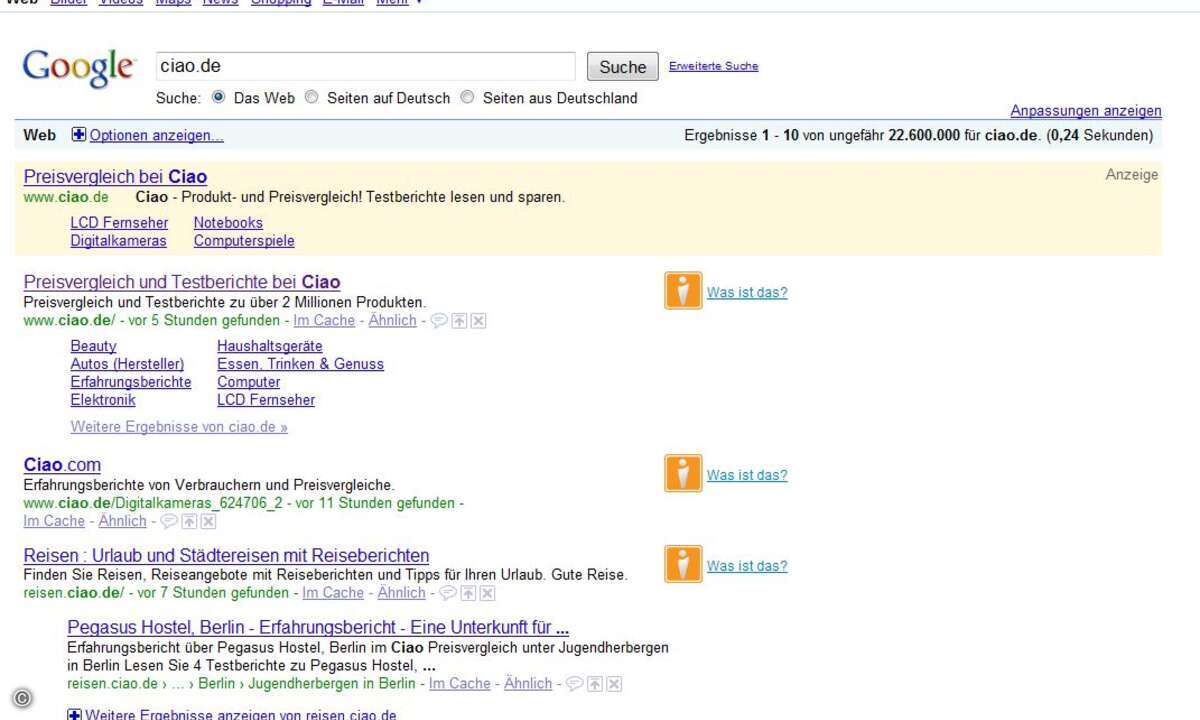Select 'Seiten auf Deutsch' radio button
This screenshot has width=1200, height=720.
(312, 98)
